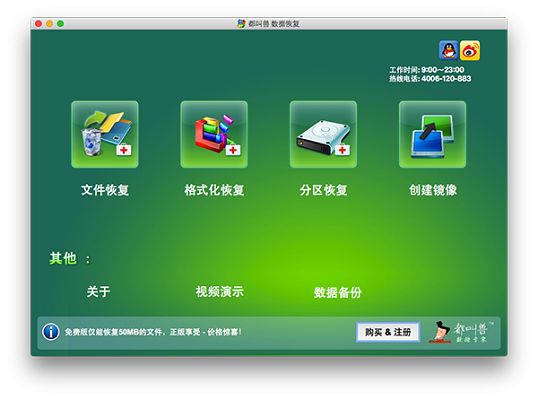
Task: Open the 分区恢复 partition recovery icon
Action: (323, 134)
